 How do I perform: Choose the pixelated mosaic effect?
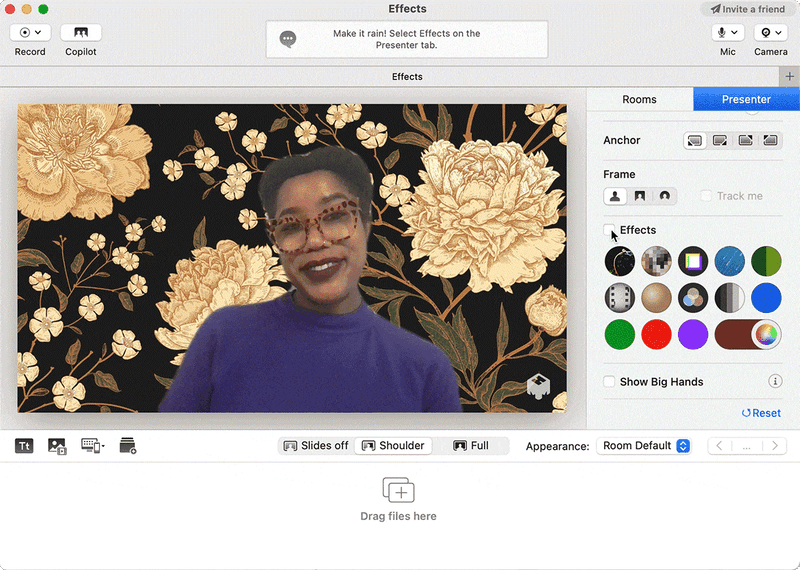pyautogui.click(x=656, y=261)
